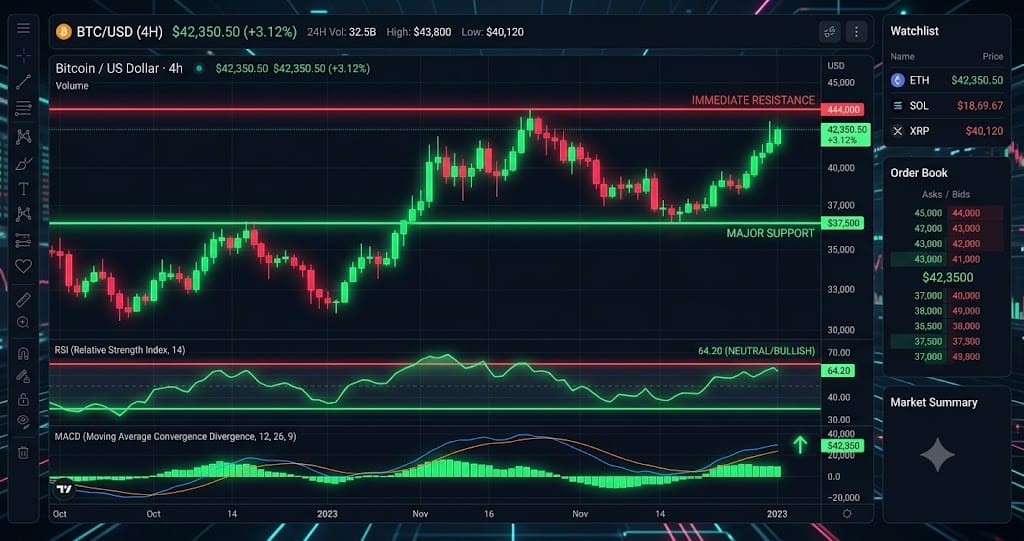Click the High: $43,800 stat
The width and height of the screenshot is (1024, 541).
pyautogui.click(x=419, y=31)
